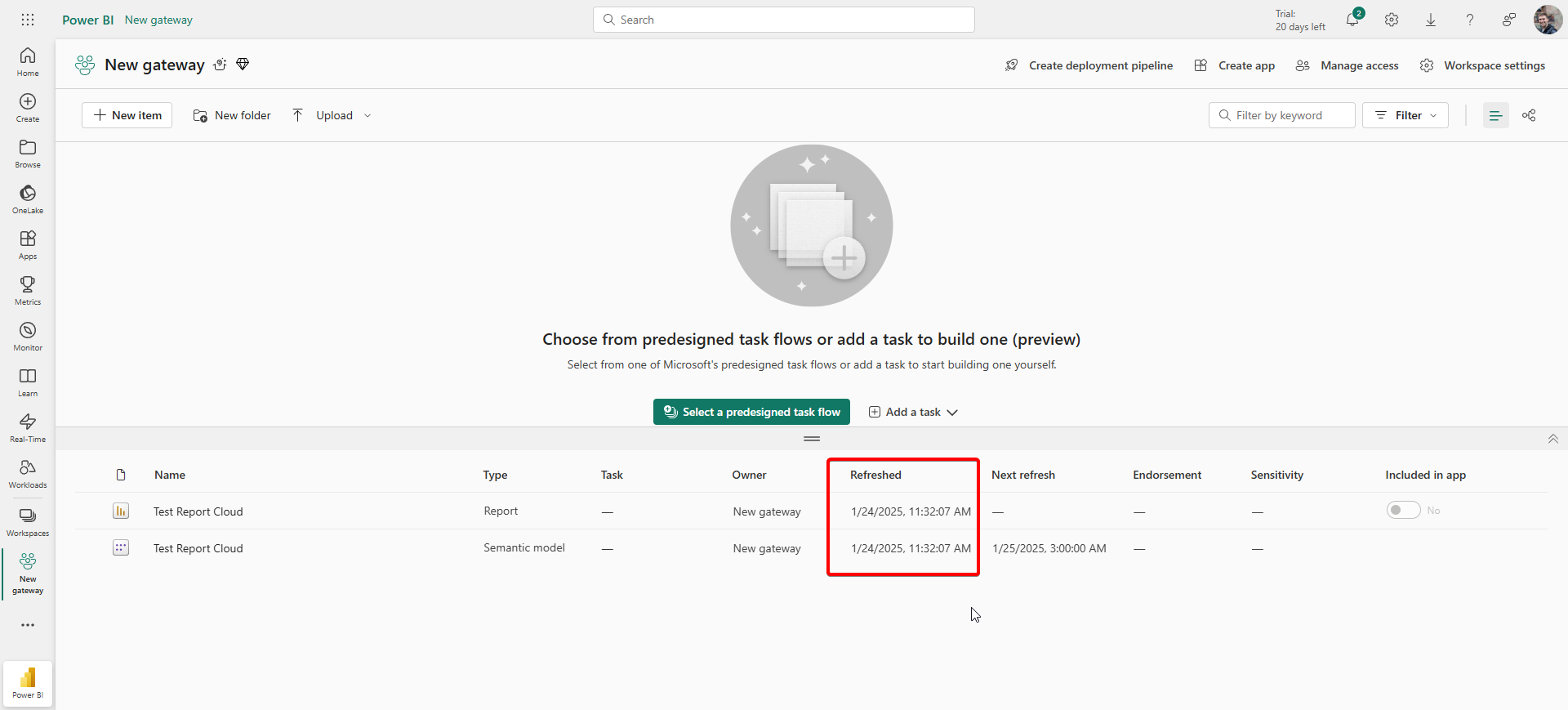This screenshot has height=710, width=1568.
Task: Click the New gateway breadcrumb in header
Action: [x=158, y=20]
